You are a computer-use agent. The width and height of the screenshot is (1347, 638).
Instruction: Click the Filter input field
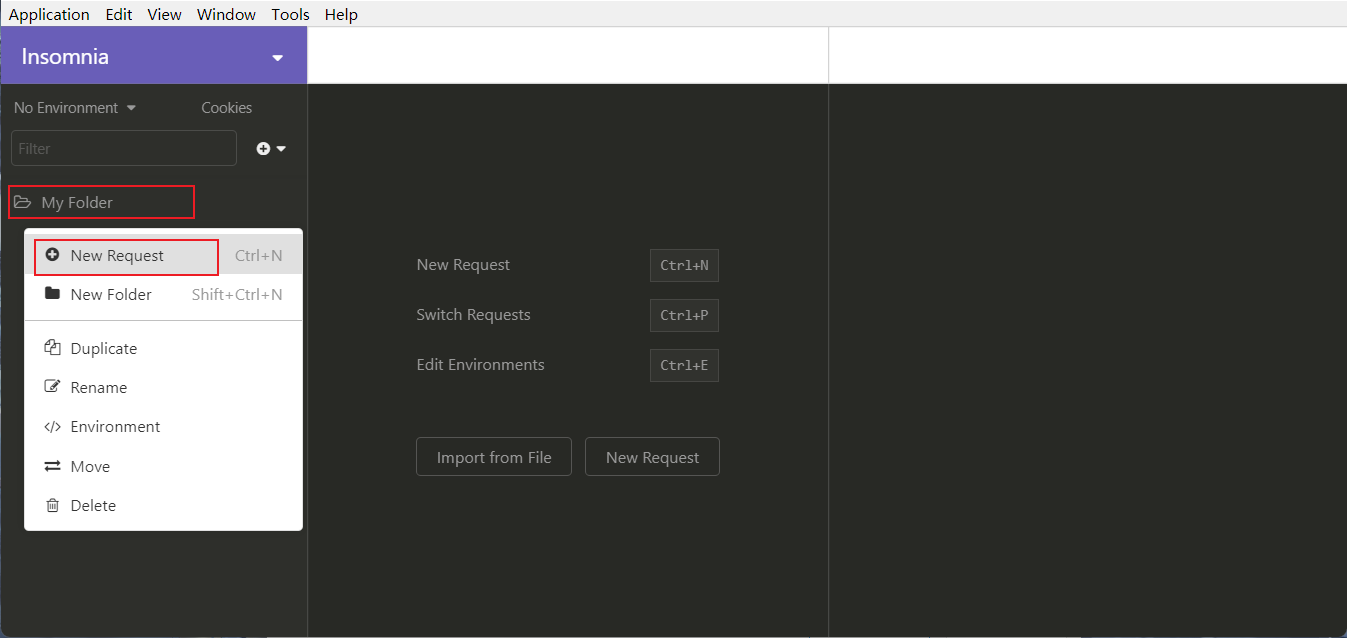click(x=124, y=148)
